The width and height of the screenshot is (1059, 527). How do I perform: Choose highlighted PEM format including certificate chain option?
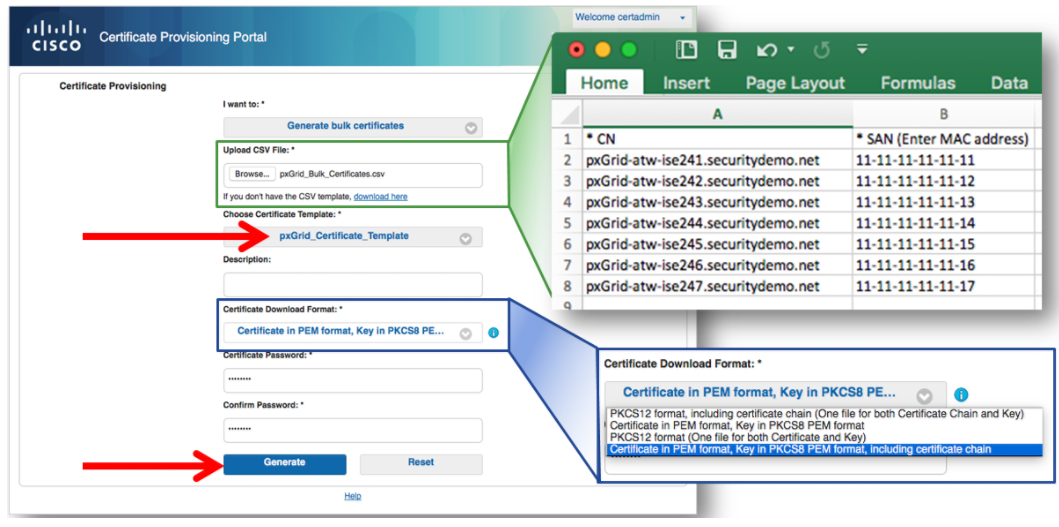(824, 449)
